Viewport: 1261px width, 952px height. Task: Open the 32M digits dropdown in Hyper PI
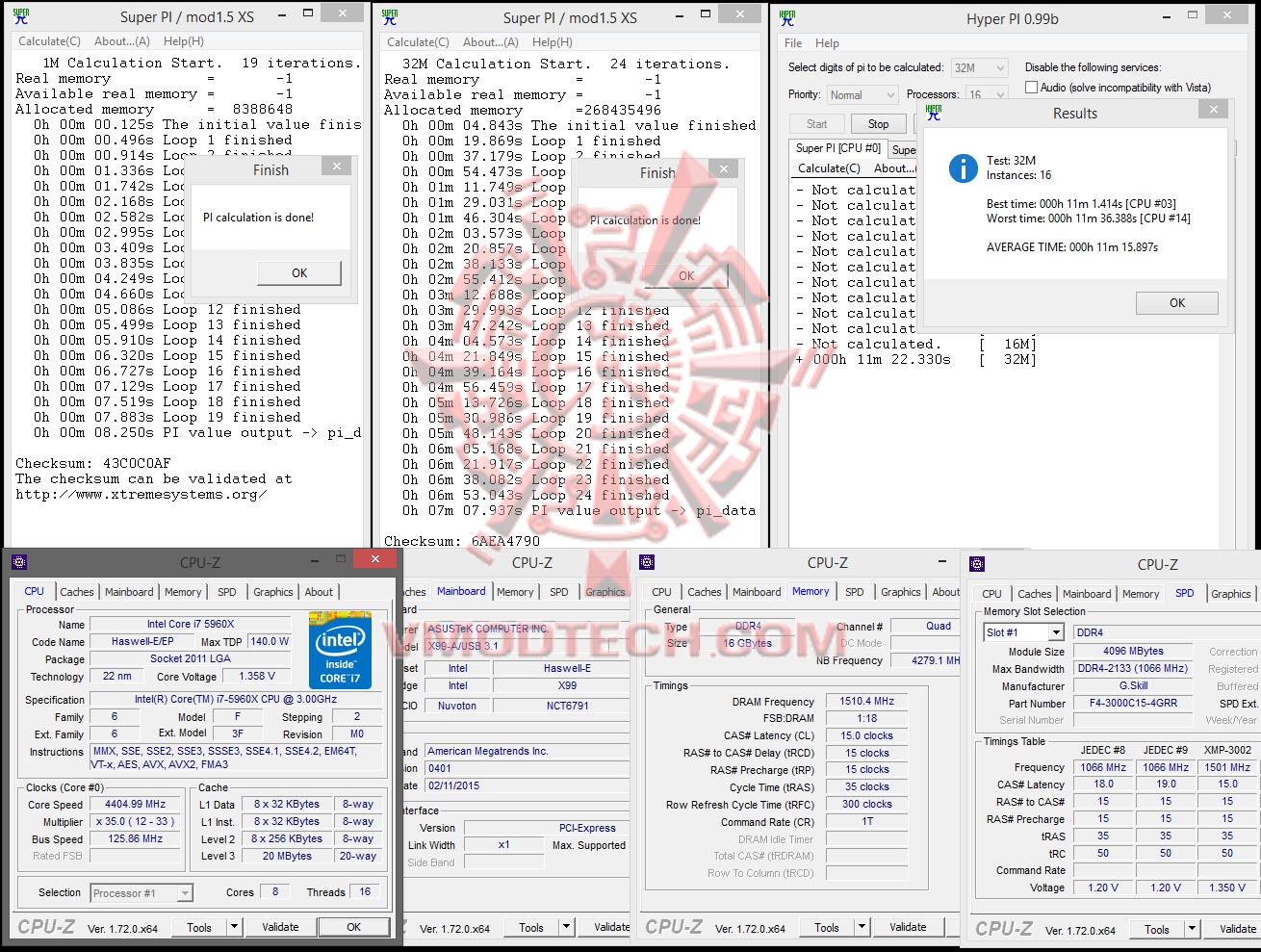click(x=980, y=67)
